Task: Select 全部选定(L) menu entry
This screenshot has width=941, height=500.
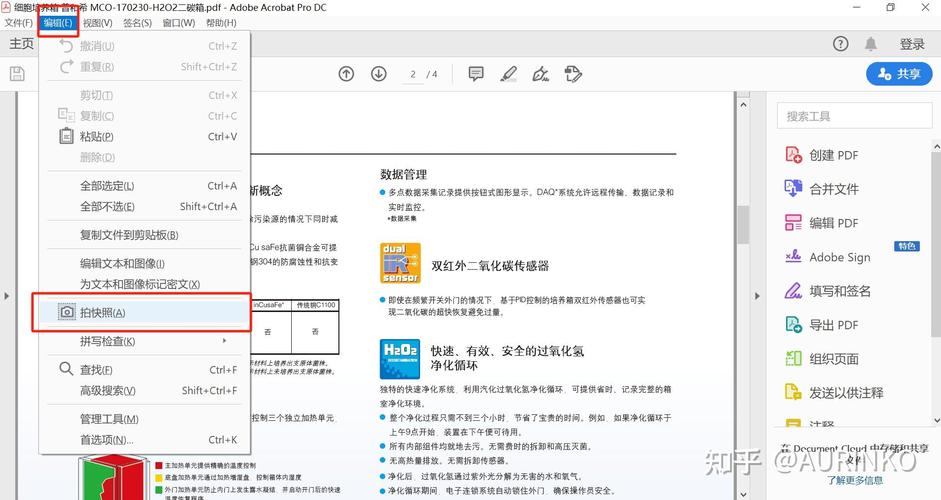Action: coord(145,186)
